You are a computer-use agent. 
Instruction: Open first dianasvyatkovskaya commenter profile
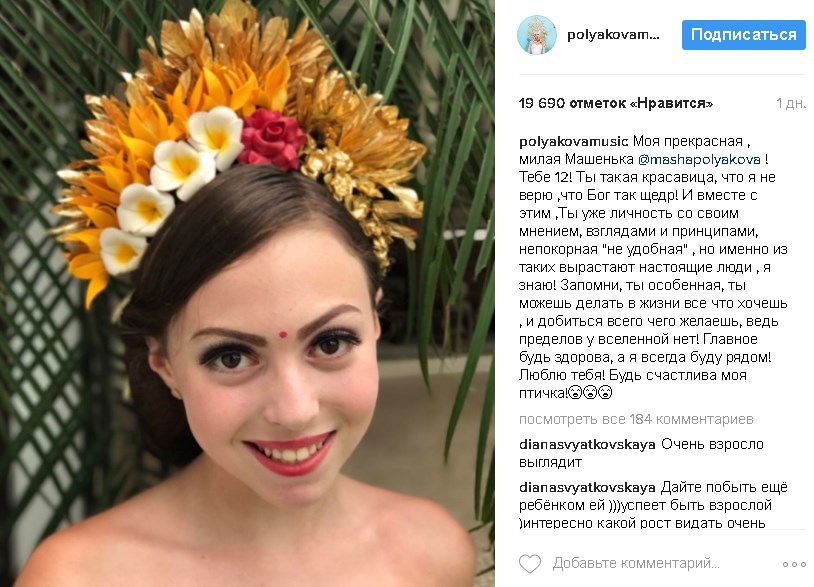coord(587,445)
